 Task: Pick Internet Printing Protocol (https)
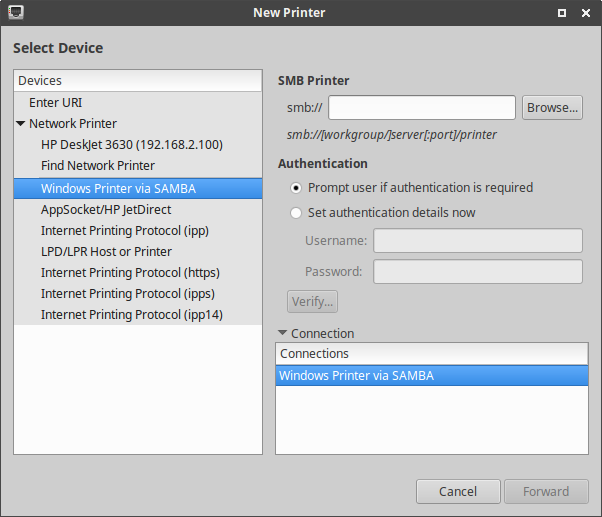coord(130,273)
